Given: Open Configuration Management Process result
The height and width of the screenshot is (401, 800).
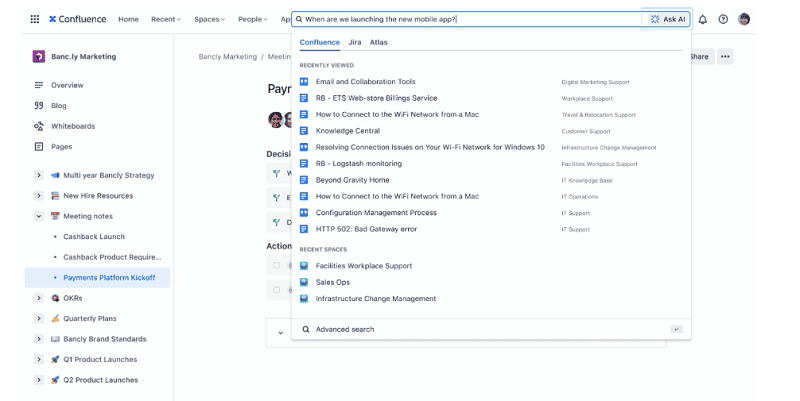Looking at the screenshot, I should pos(376,213).
